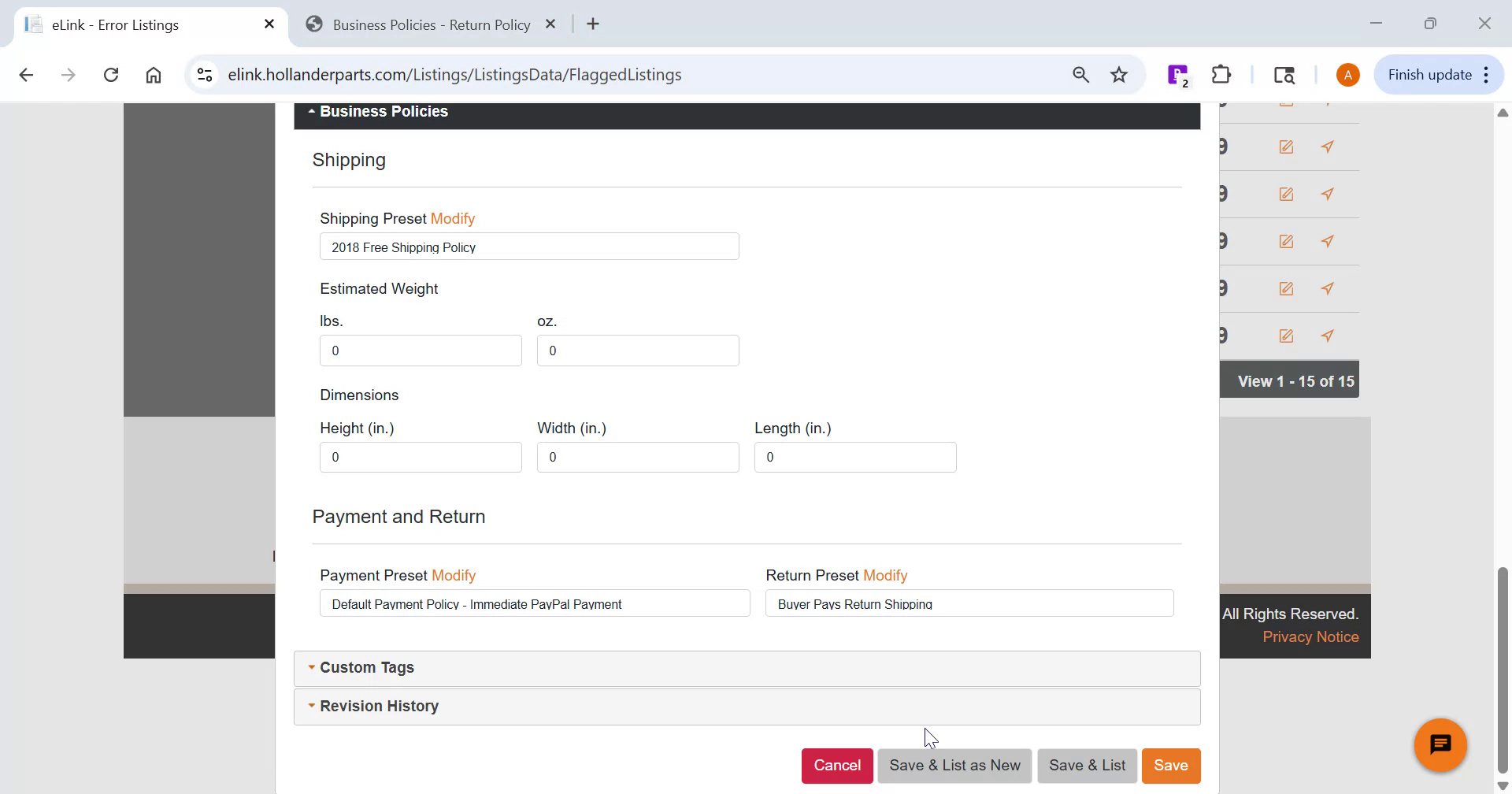Go to browser home page icon
This screenshot has width=1512, height=794.
click(154, 75)
